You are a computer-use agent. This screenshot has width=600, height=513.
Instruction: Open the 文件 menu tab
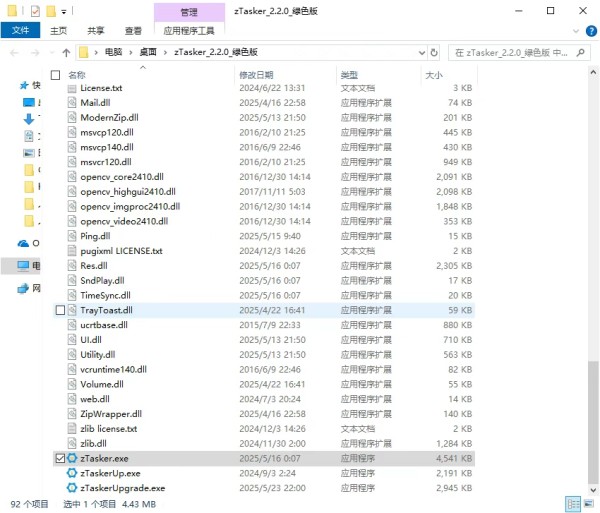point(20,30)
